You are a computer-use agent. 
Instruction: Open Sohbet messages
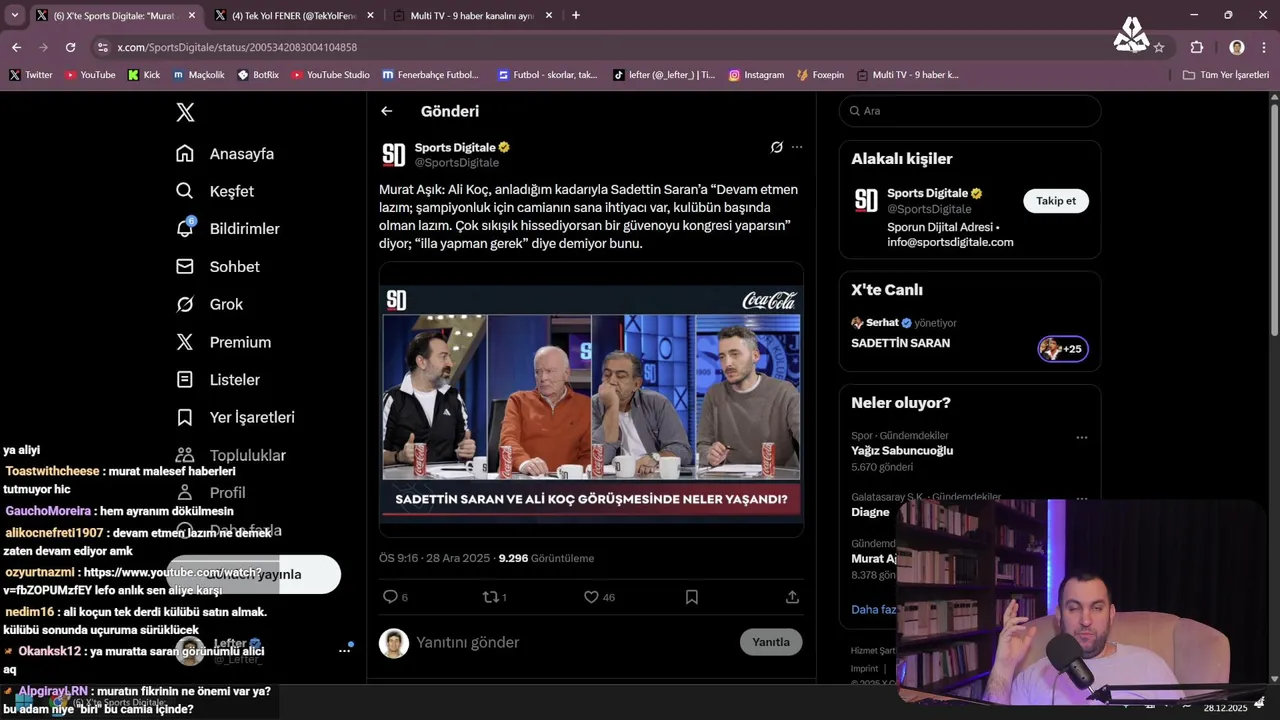click(x=218, y=267)
